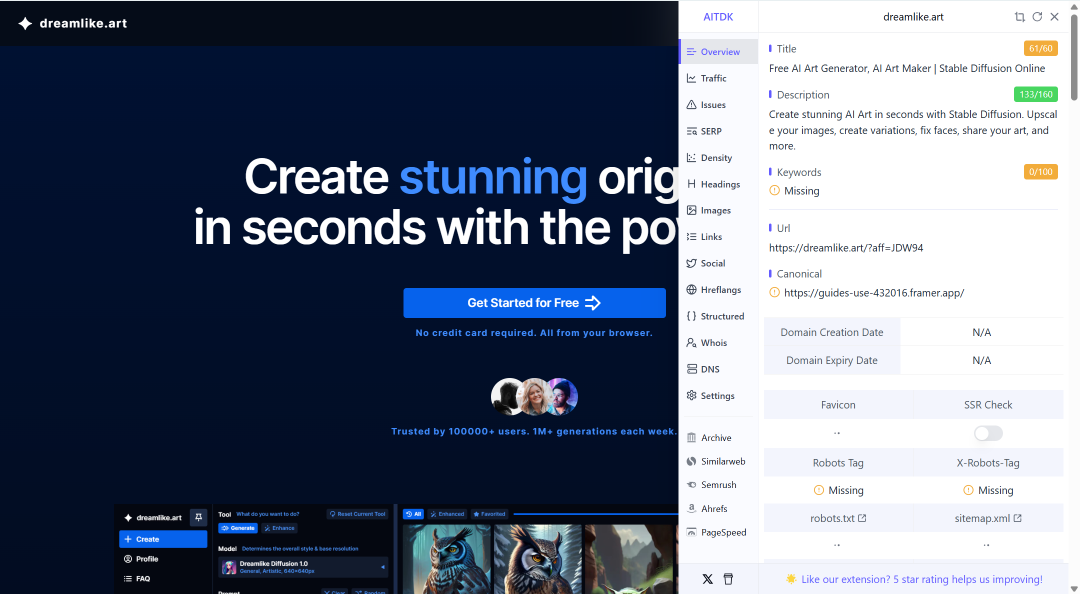1080x594 pixels.
Task: Select the keywords badge 0/100
Action: [1041, 172]
